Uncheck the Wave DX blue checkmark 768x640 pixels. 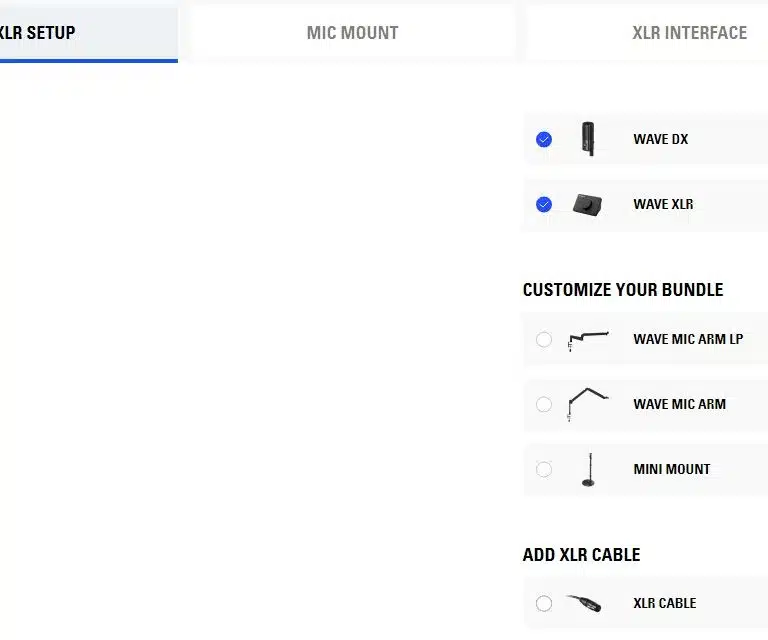[544, 139]
